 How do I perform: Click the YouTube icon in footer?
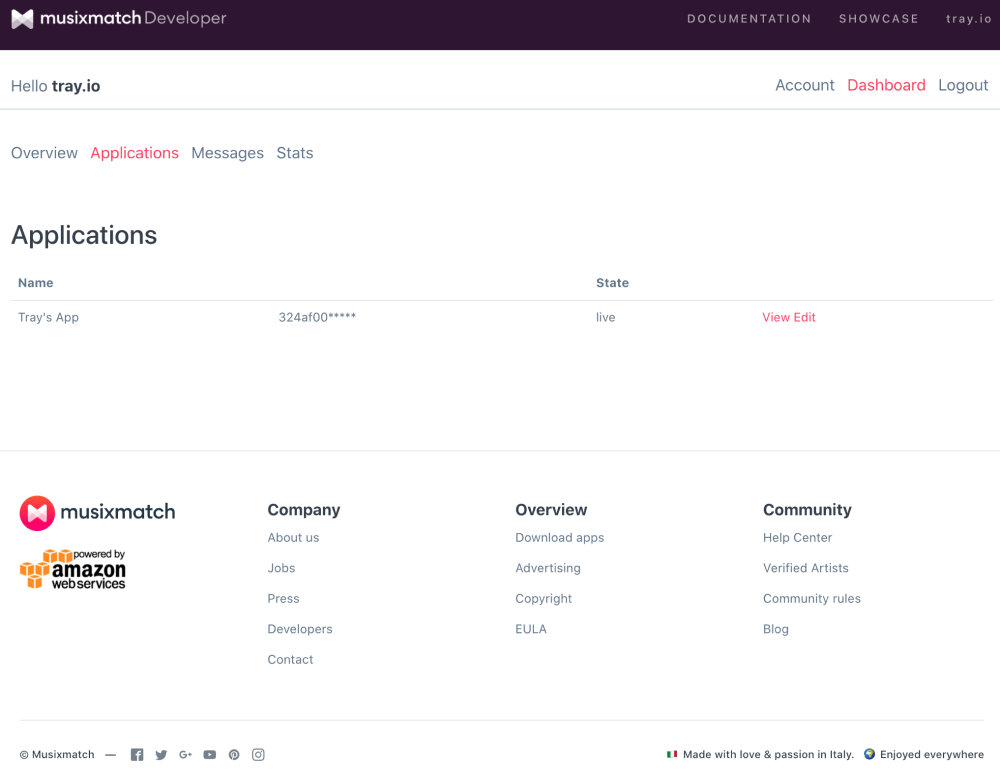point(210,755)
